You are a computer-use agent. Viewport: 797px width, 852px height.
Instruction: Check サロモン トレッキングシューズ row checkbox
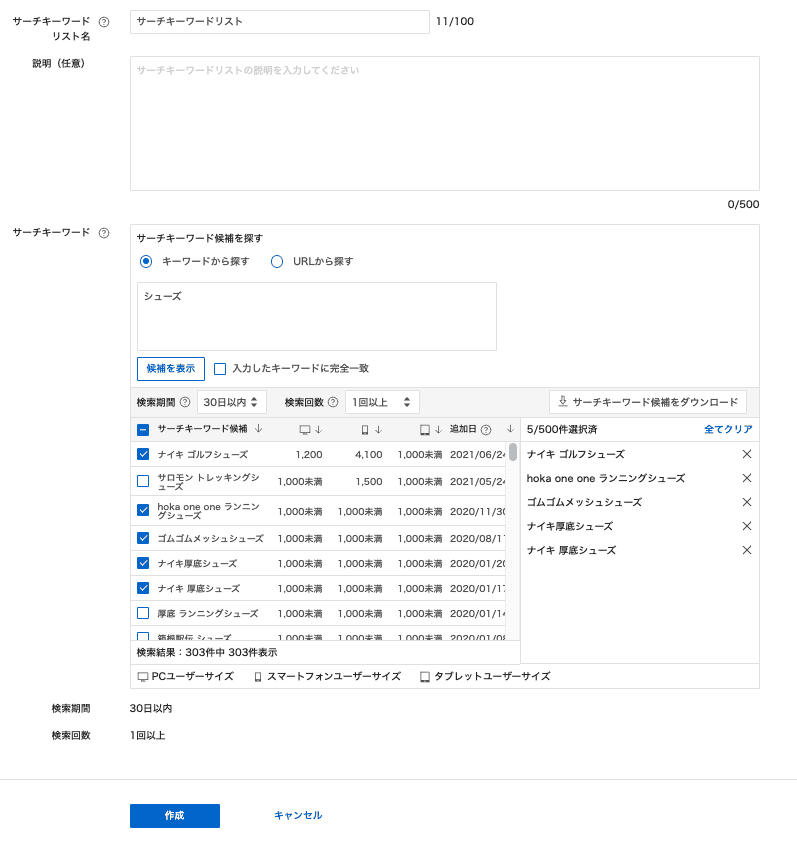(143, 481)
